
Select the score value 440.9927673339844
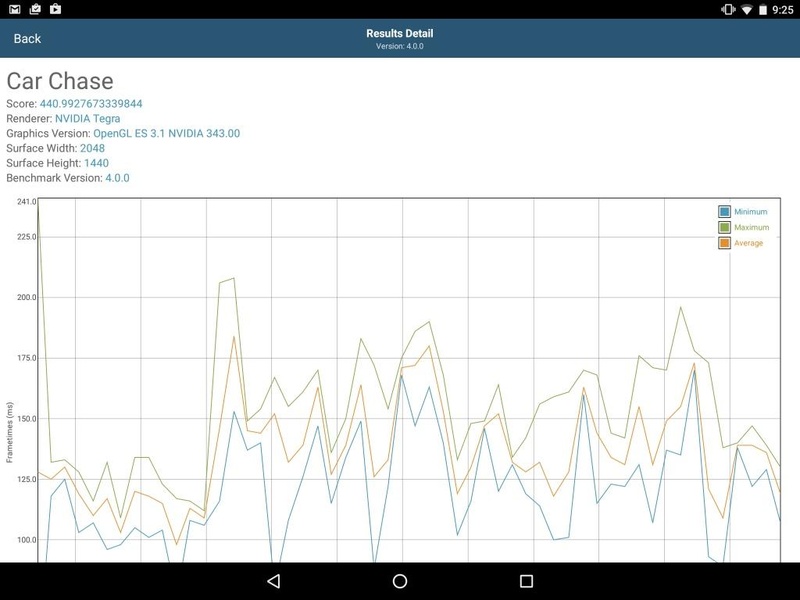point(91,104)
